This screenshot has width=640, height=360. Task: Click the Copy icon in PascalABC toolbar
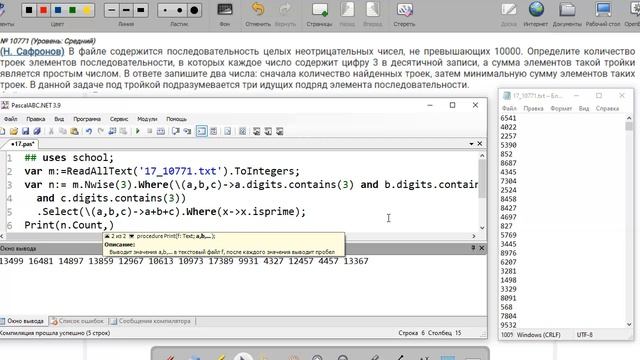[62, 131]
